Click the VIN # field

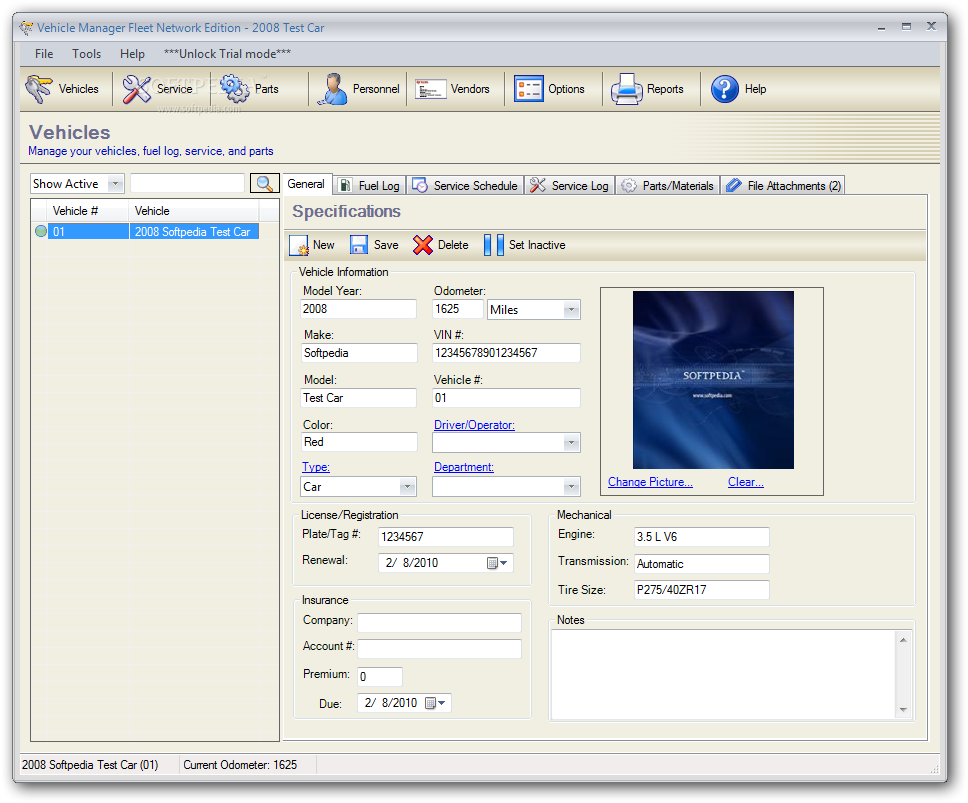[506, 353]
